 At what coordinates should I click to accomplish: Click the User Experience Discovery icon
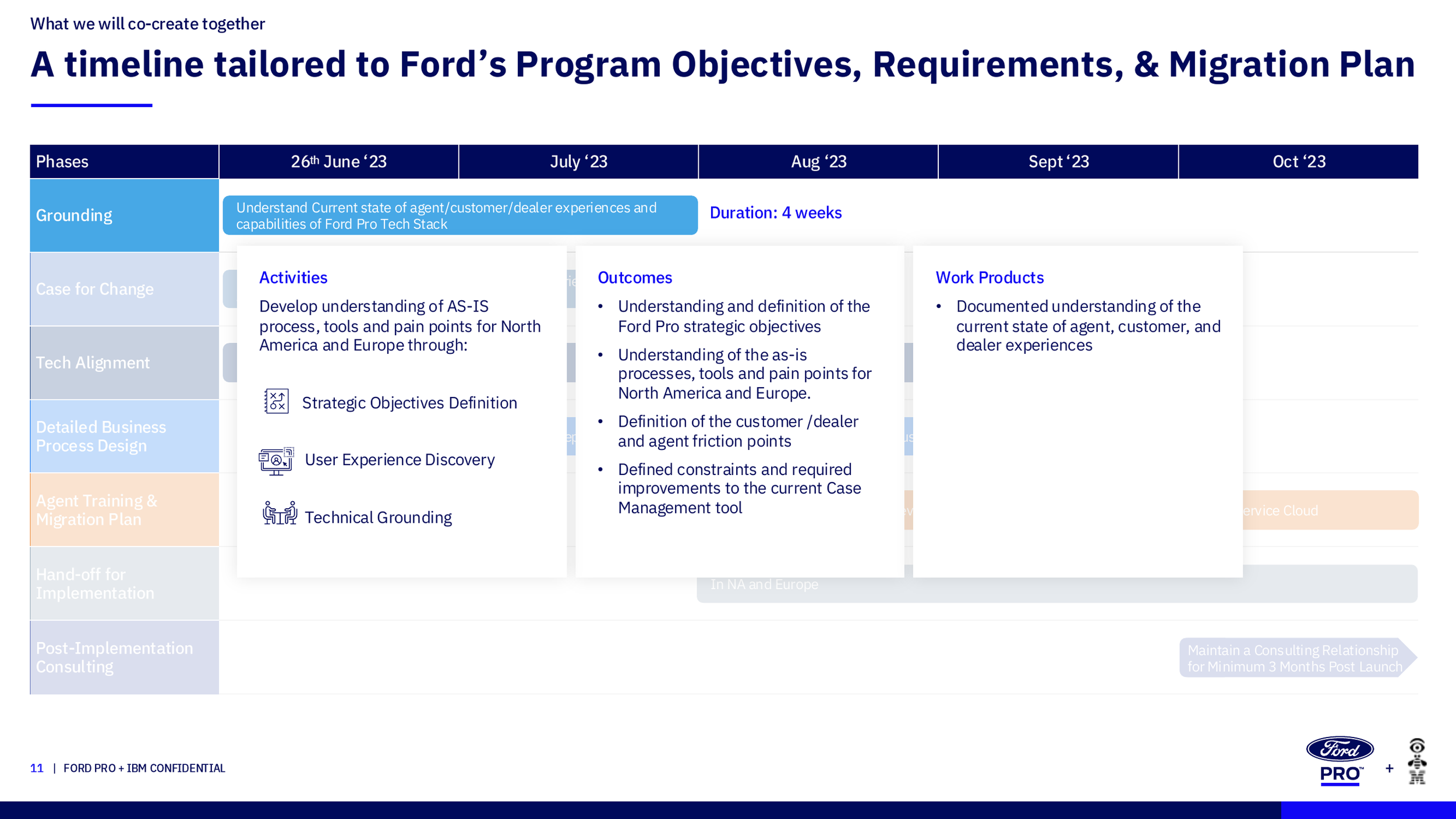276,461
